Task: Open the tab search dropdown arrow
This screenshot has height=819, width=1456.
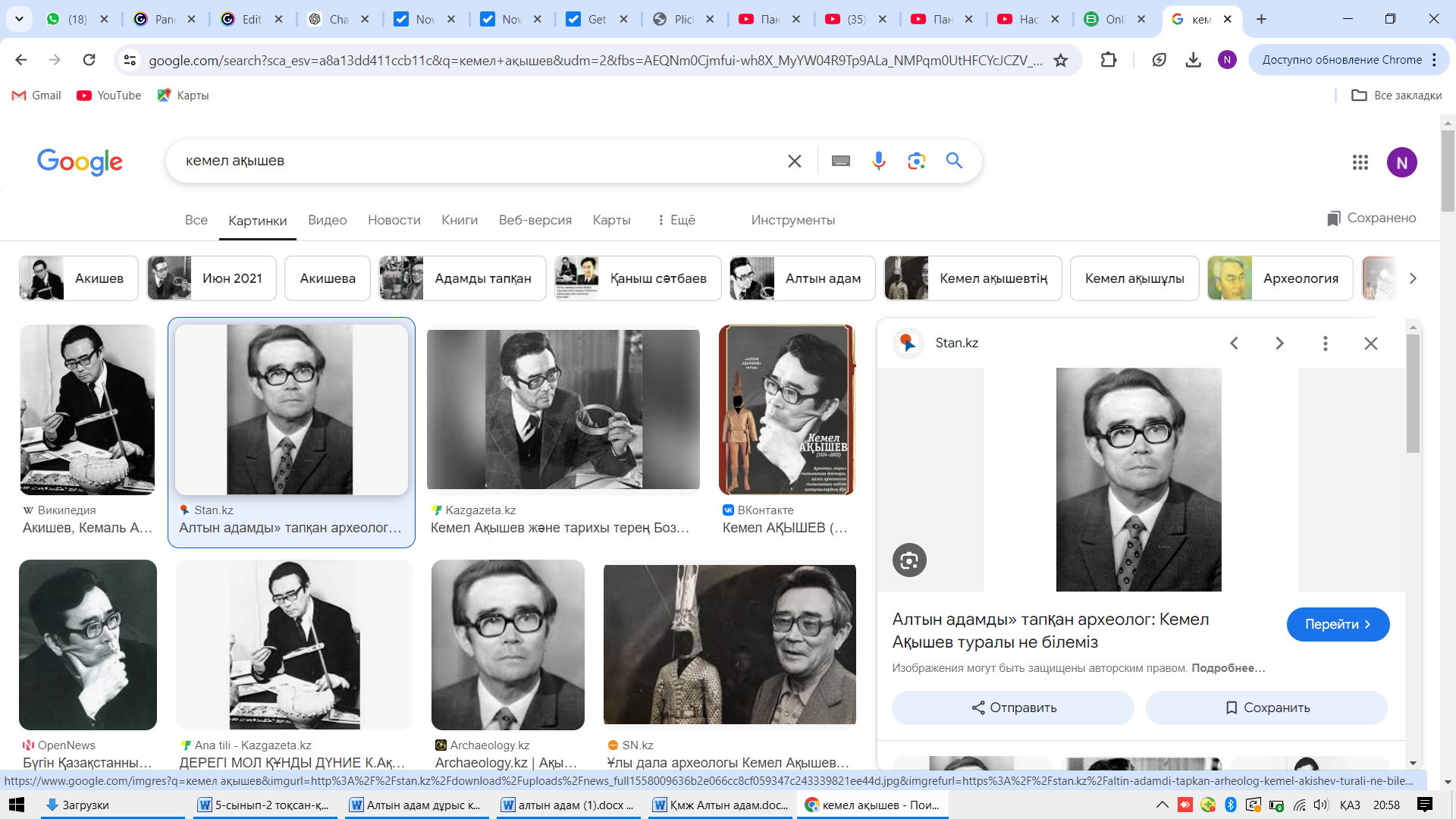Action: pyautogui.click(x=19, y=19)
